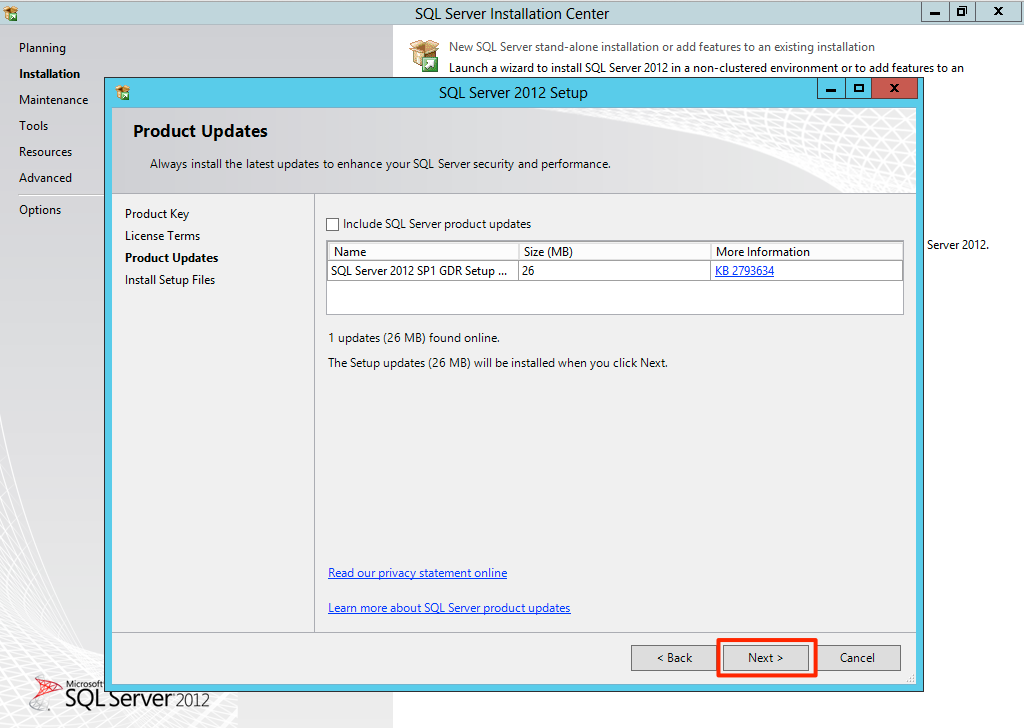Select the Tools section in Installation Center
1024x728 pixels.
[33, 125]
